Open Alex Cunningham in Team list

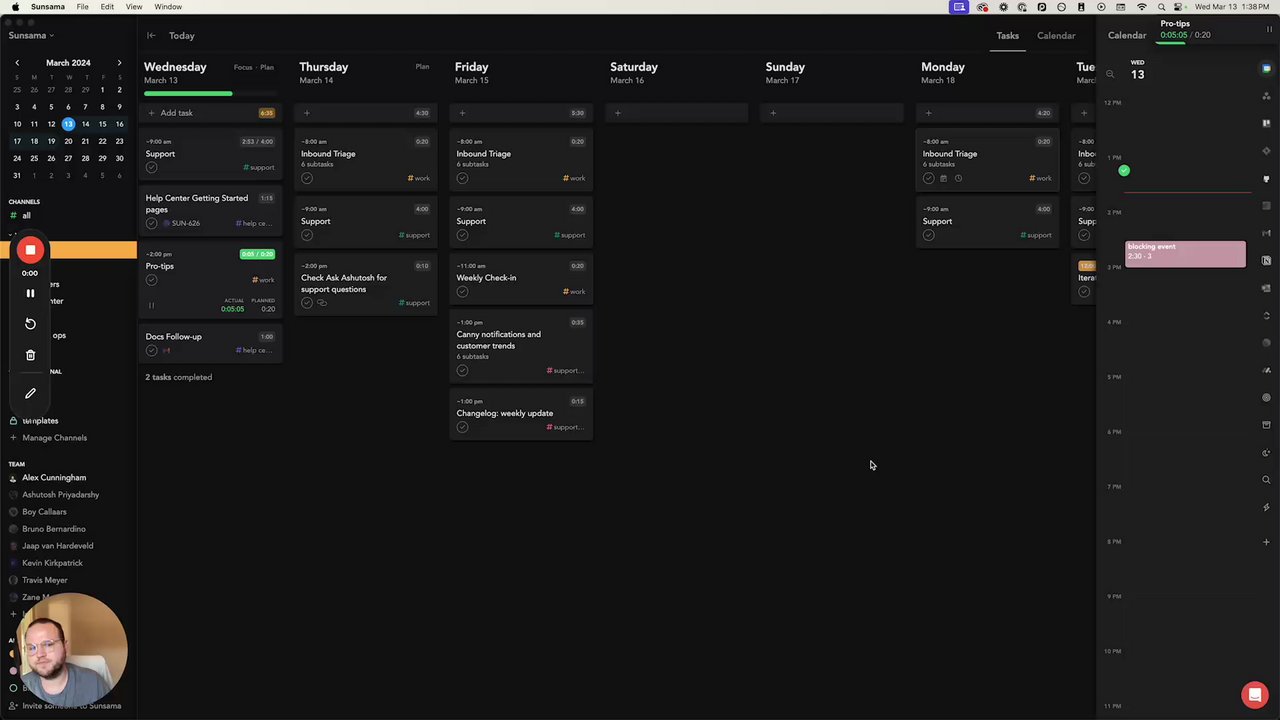54,478
